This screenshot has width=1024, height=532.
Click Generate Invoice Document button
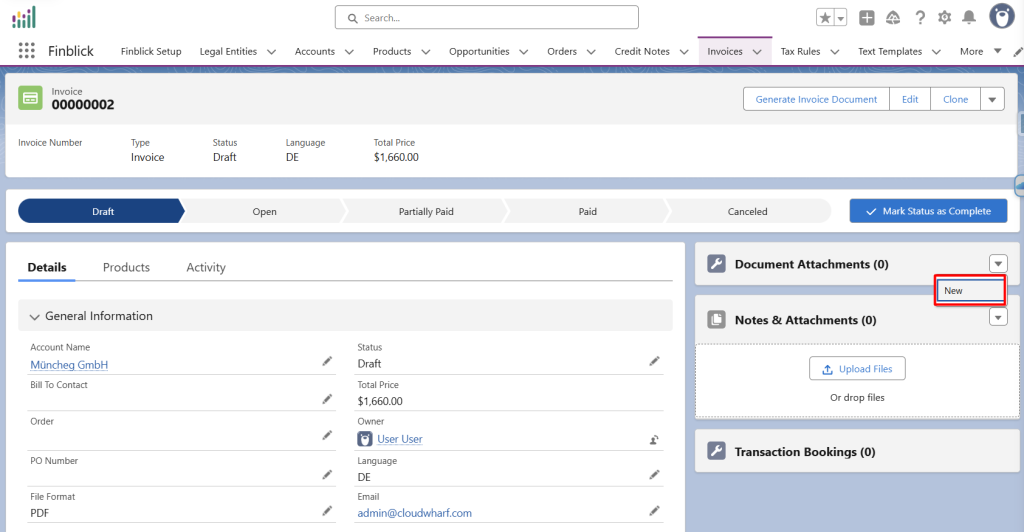tap(816, 99)
